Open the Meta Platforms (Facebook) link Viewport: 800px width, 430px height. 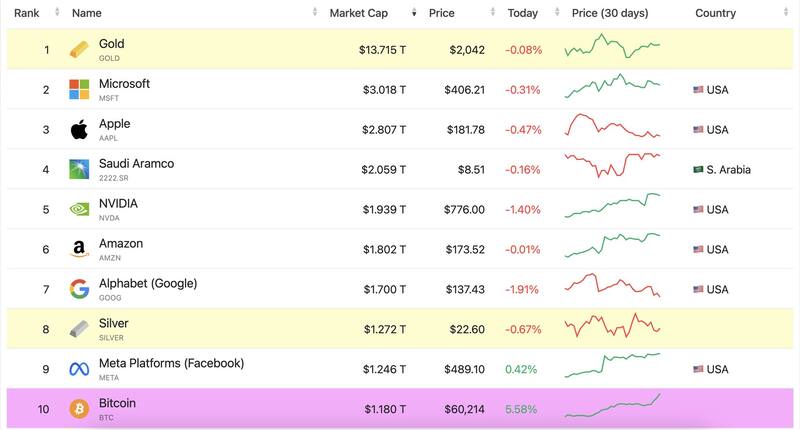point(171,364)
